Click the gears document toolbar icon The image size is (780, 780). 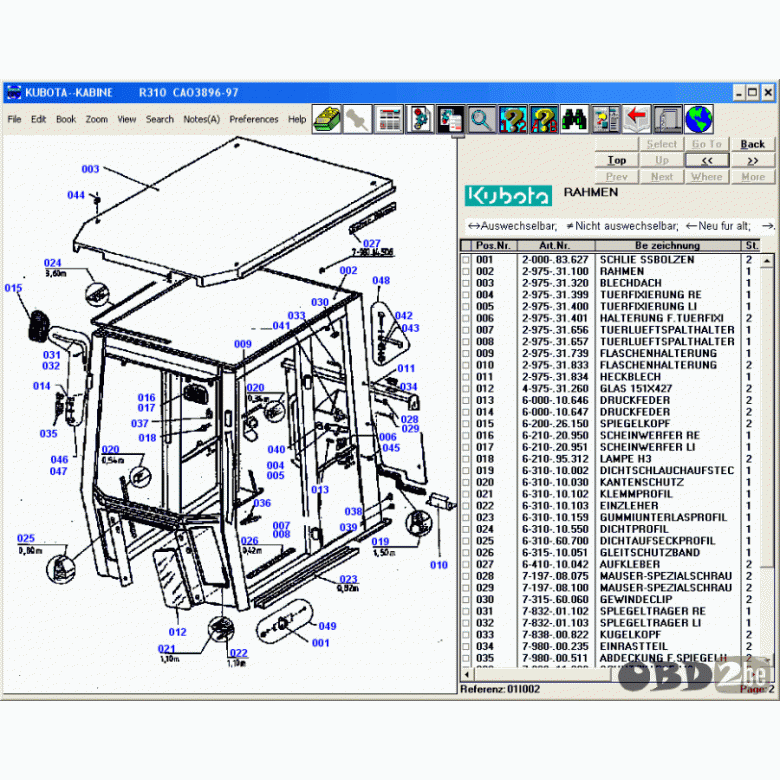click(x=420, y=119)
